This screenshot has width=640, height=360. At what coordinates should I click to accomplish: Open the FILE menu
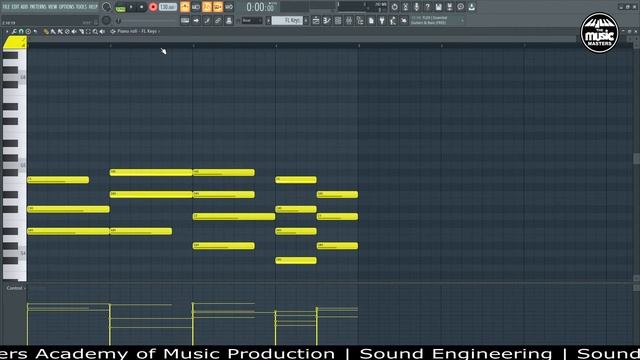(x=6, y=7)
